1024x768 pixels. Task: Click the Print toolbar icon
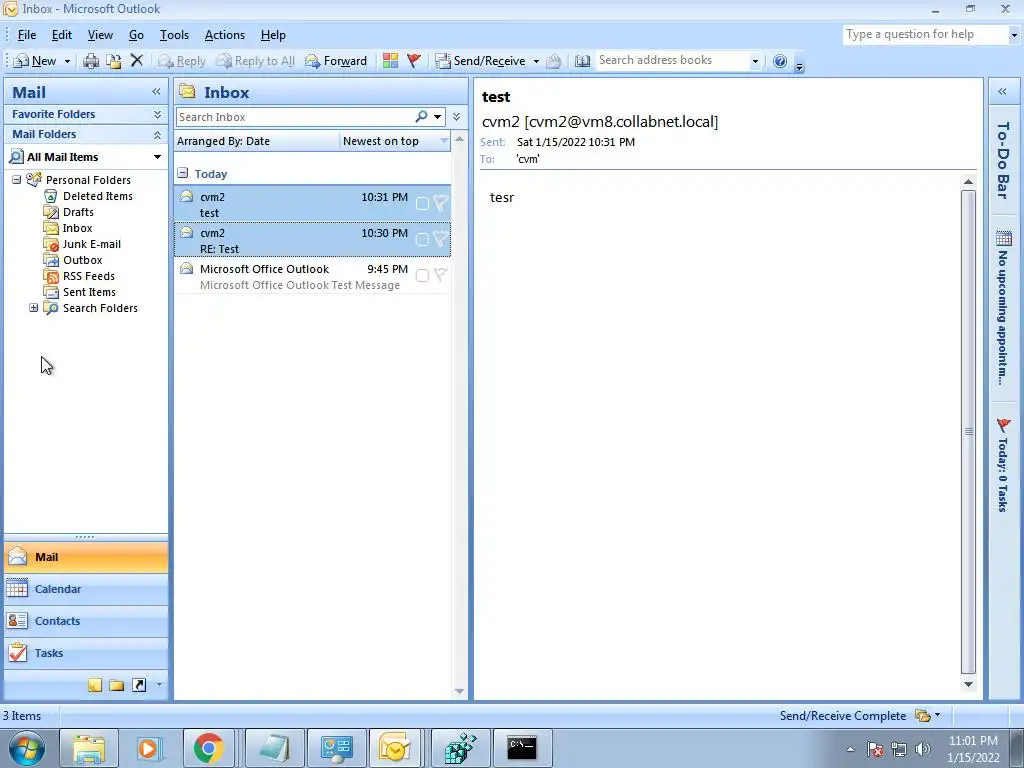(x=91, y=61)
